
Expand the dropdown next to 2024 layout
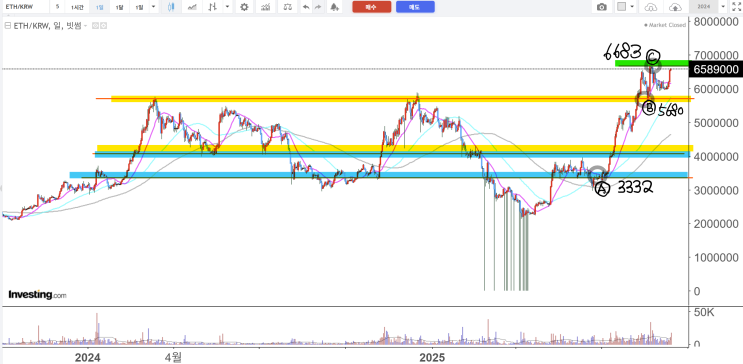click(723, 7)
